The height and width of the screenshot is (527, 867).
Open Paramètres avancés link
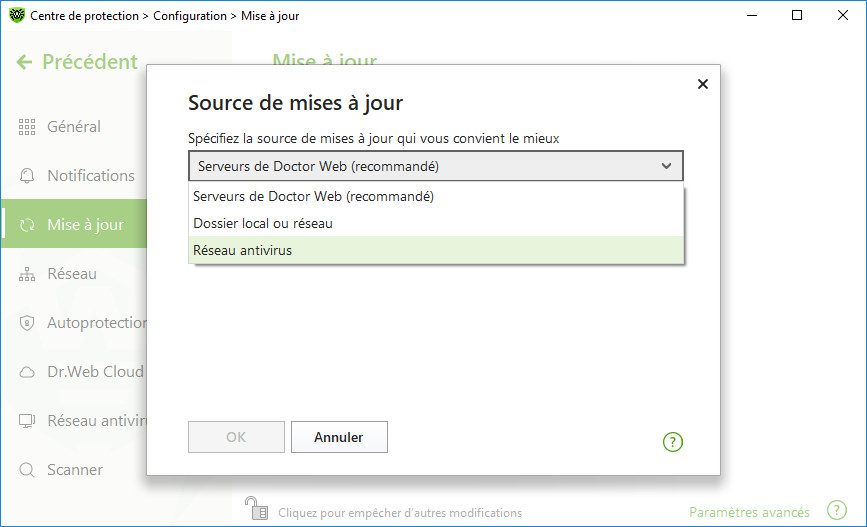click(x=749, y=513)
